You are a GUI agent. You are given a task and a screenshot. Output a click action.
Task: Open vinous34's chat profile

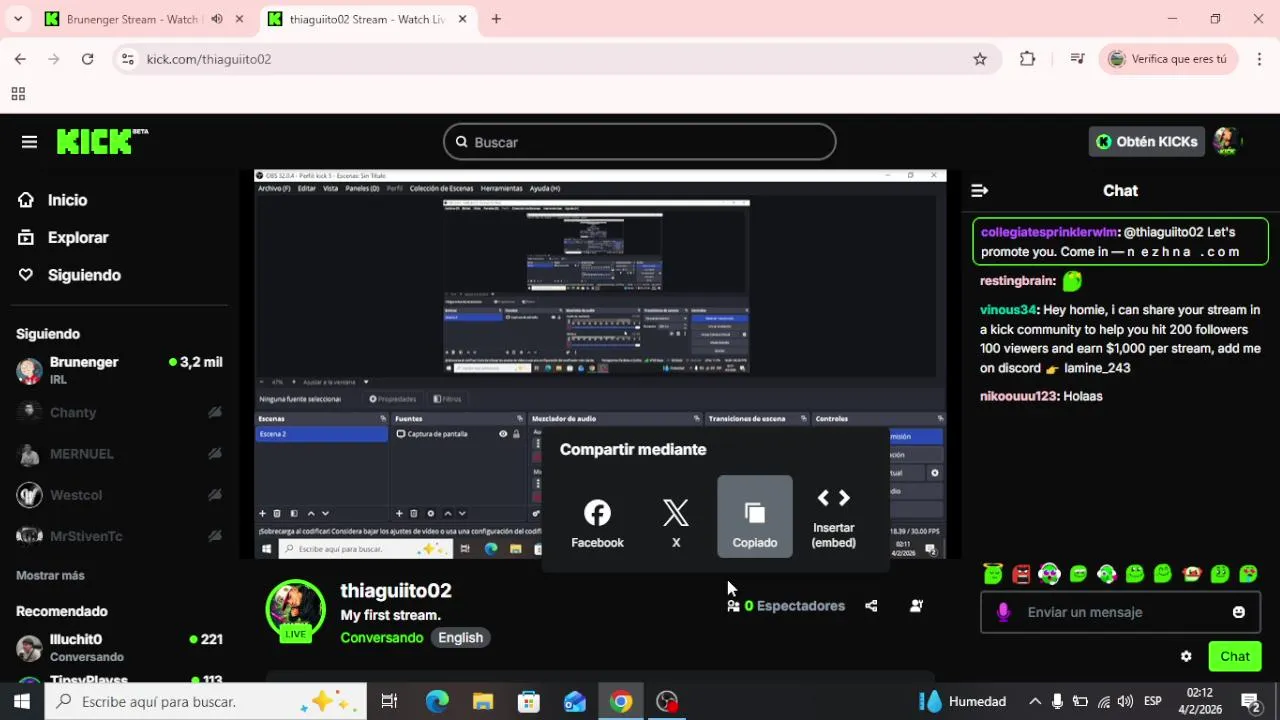tap(1008, 310)
